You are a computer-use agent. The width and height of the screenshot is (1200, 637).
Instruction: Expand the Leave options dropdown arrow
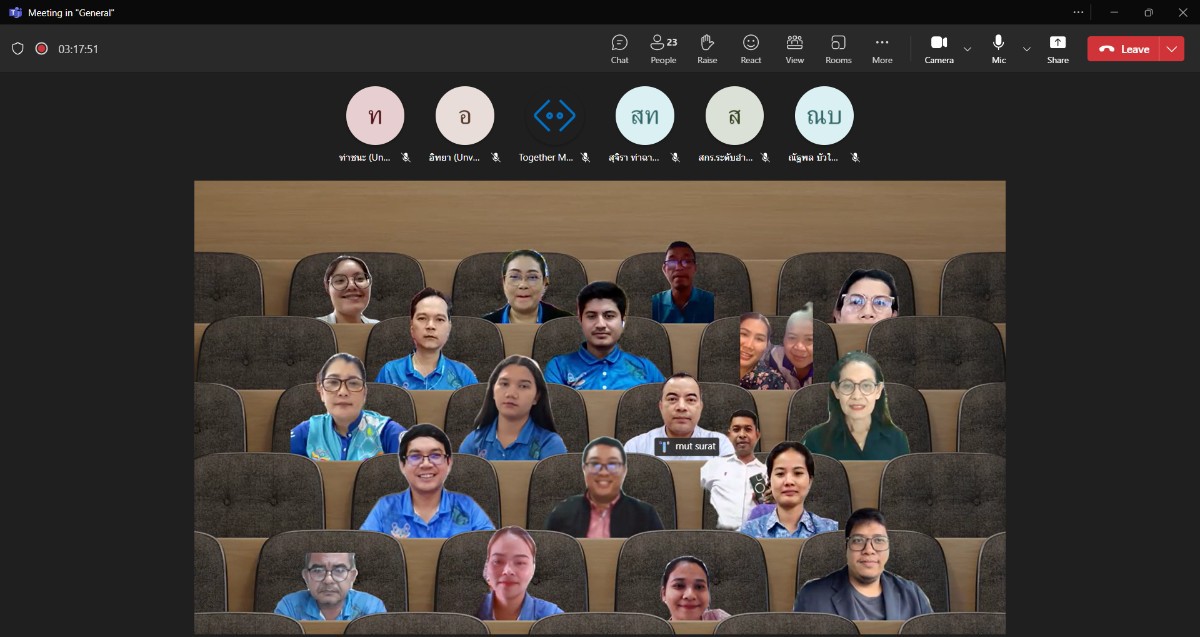(1172, 49)
